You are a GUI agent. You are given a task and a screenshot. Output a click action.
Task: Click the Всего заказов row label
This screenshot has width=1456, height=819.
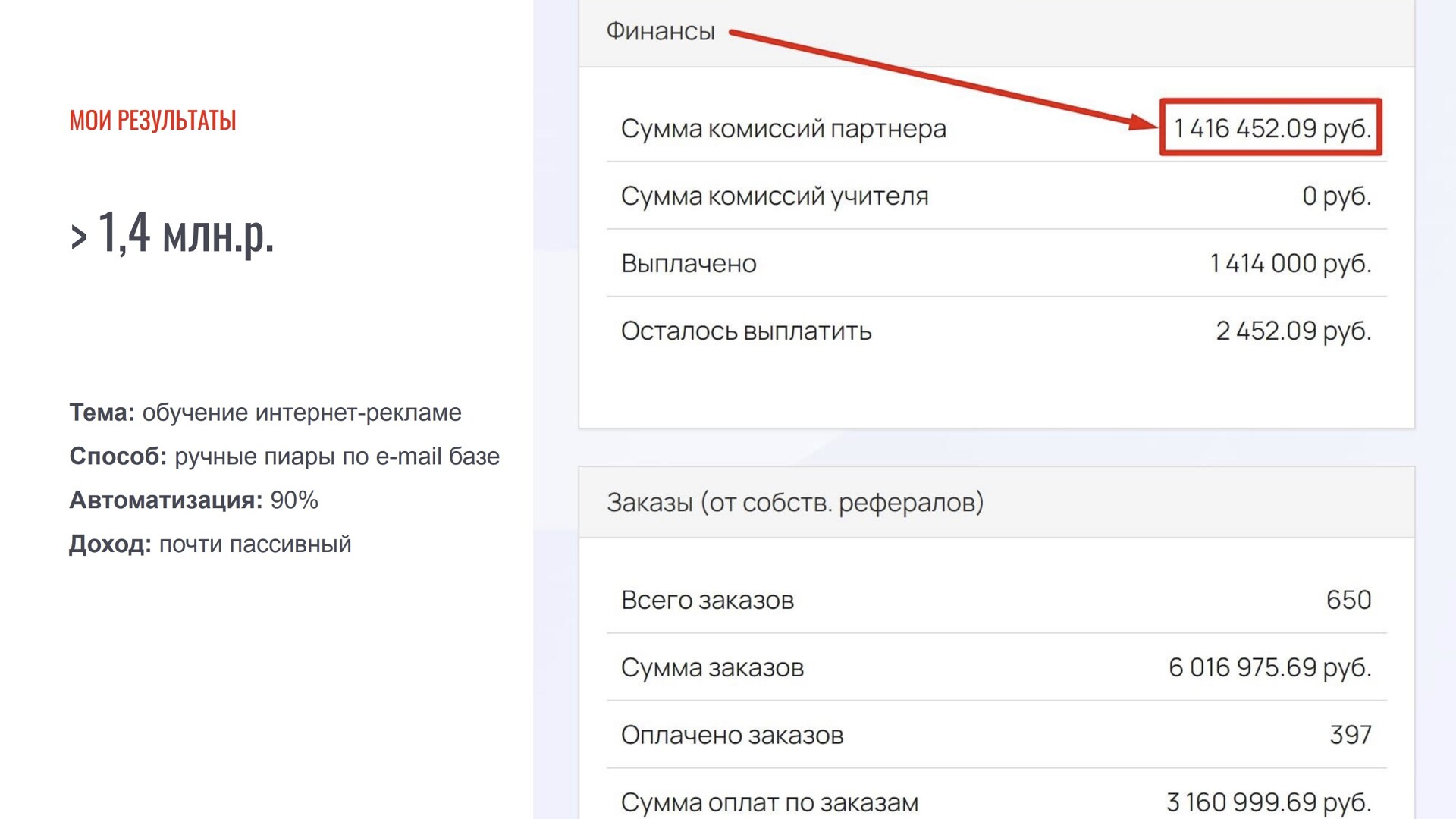click(707, 601)
